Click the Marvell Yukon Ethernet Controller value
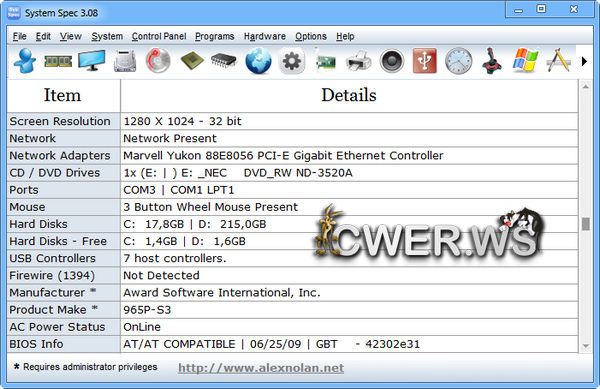This screenshot has height=389, width=600. [x=283, y=156]
